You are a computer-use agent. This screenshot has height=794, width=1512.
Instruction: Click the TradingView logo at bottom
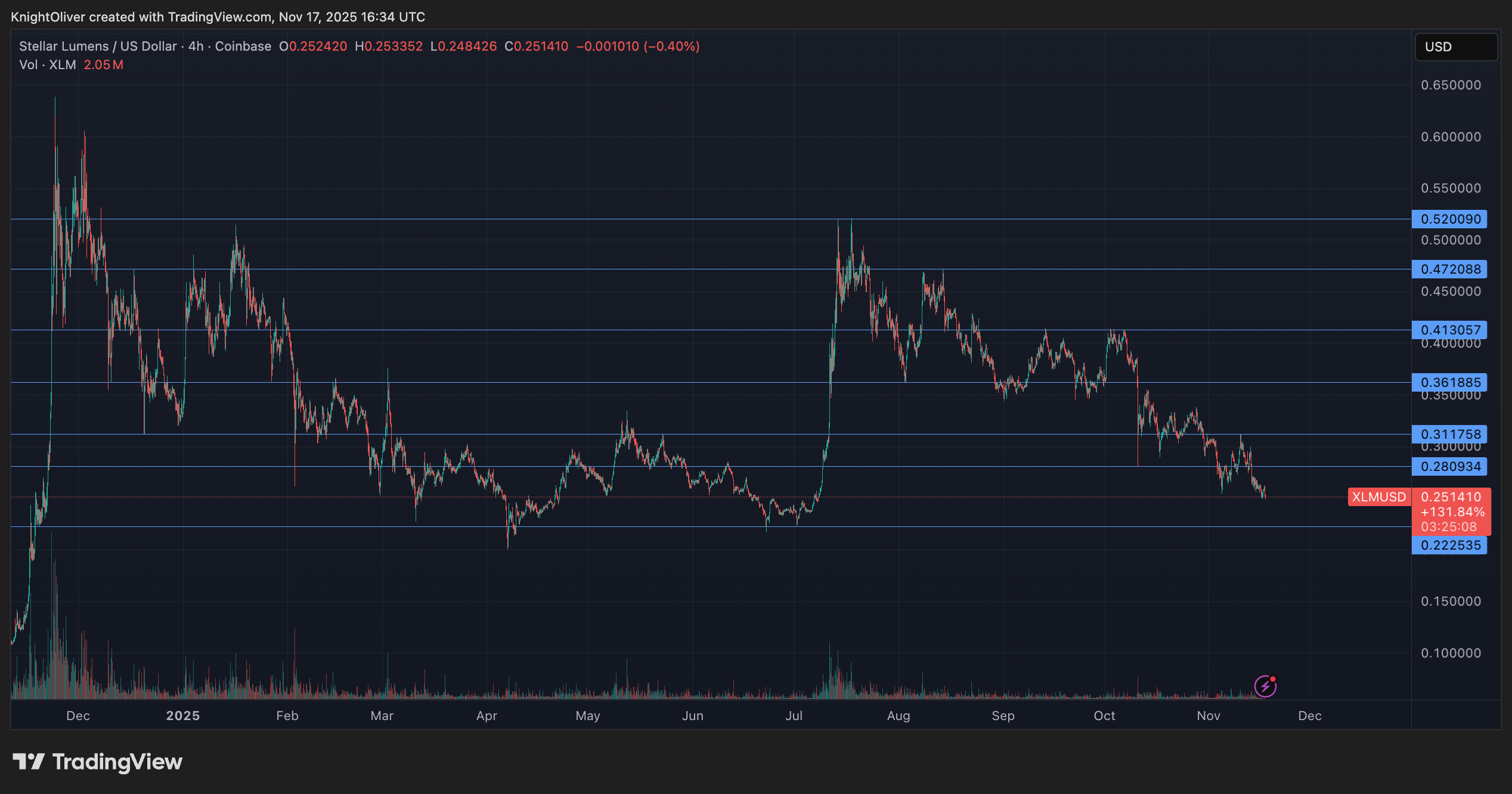tap(98, 762)
